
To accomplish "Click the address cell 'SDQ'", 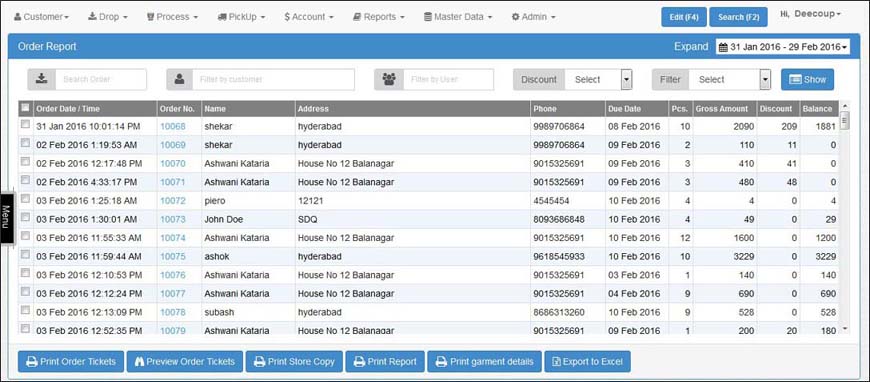I will [307, 219].
